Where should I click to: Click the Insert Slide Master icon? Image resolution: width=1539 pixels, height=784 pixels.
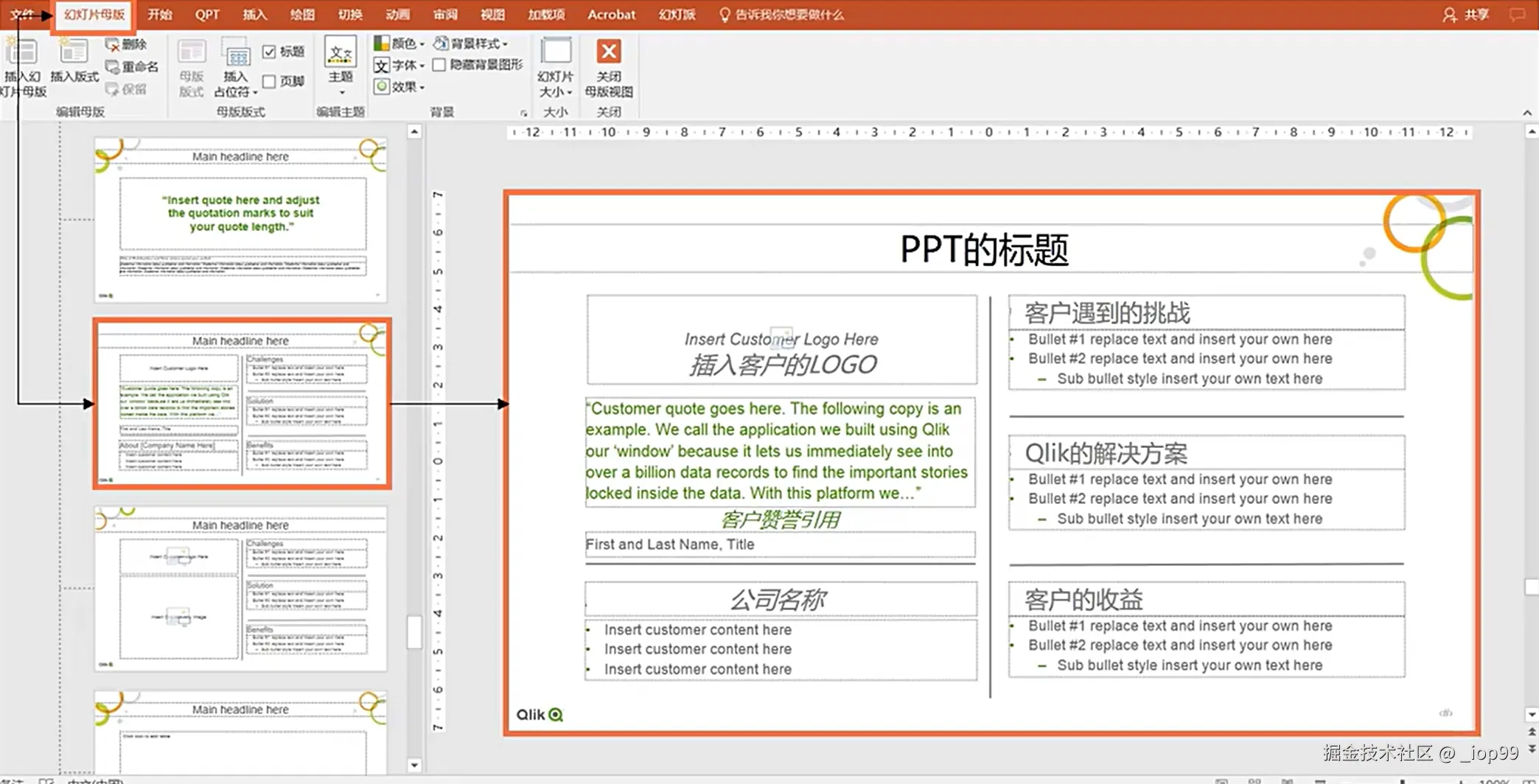tap(21, 52)
